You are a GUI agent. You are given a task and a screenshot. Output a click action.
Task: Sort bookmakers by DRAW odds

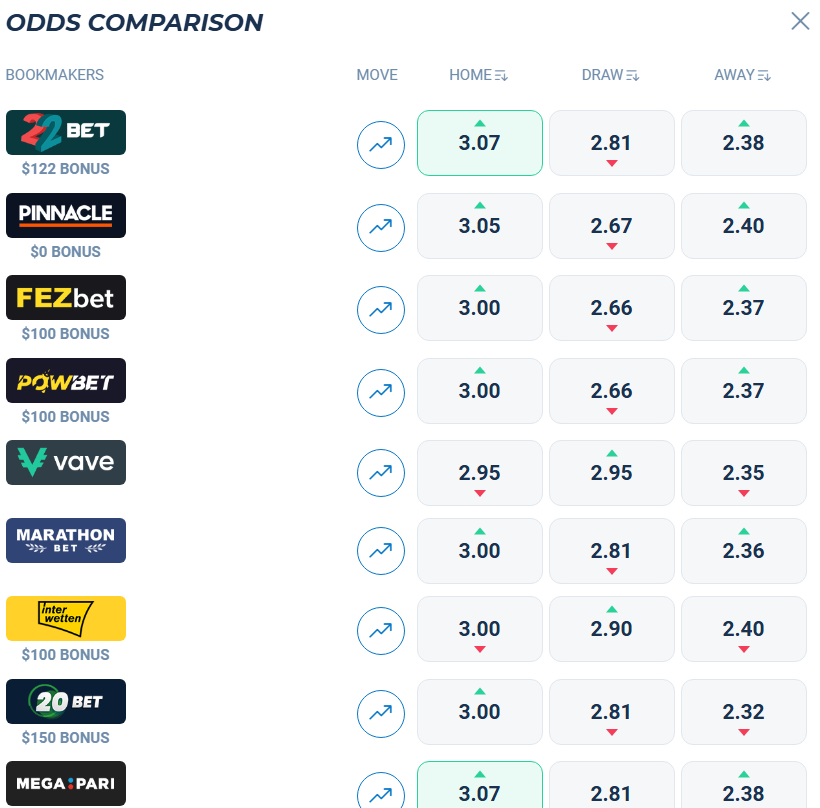610,75
